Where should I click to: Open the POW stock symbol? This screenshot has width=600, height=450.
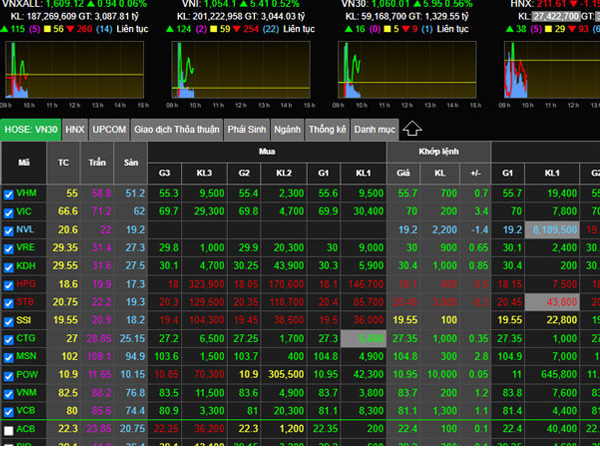click(27, 374)
